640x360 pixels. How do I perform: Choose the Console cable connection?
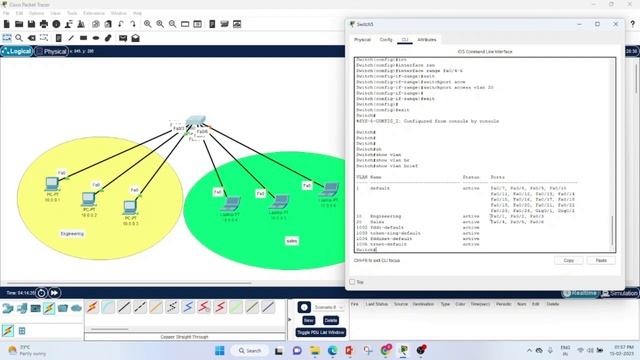point(108,307)
